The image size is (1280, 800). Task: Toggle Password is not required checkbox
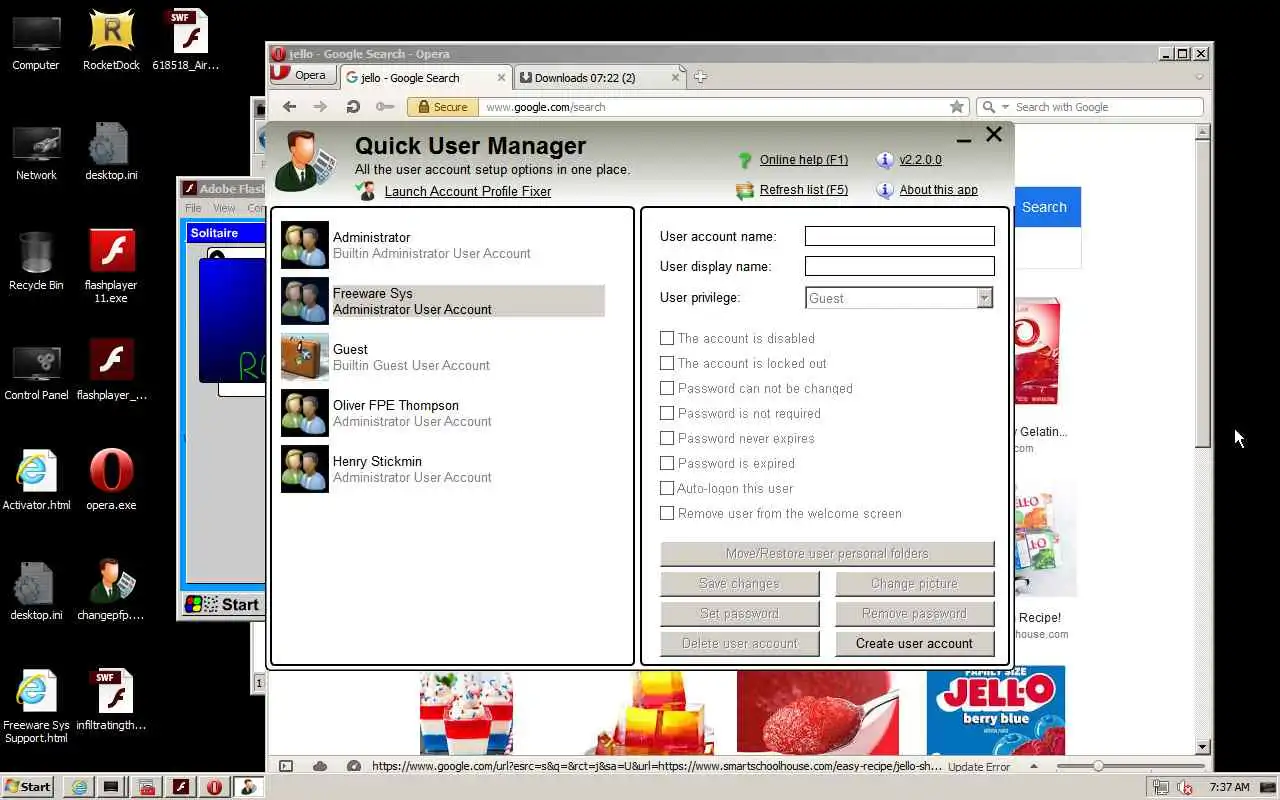667,413
